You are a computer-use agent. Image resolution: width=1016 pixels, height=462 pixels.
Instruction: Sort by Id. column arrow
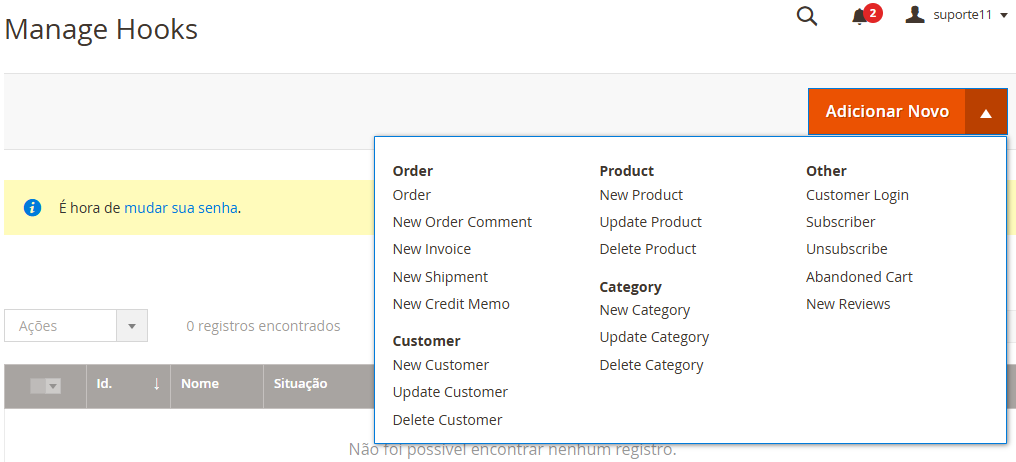tap(156, 384)
